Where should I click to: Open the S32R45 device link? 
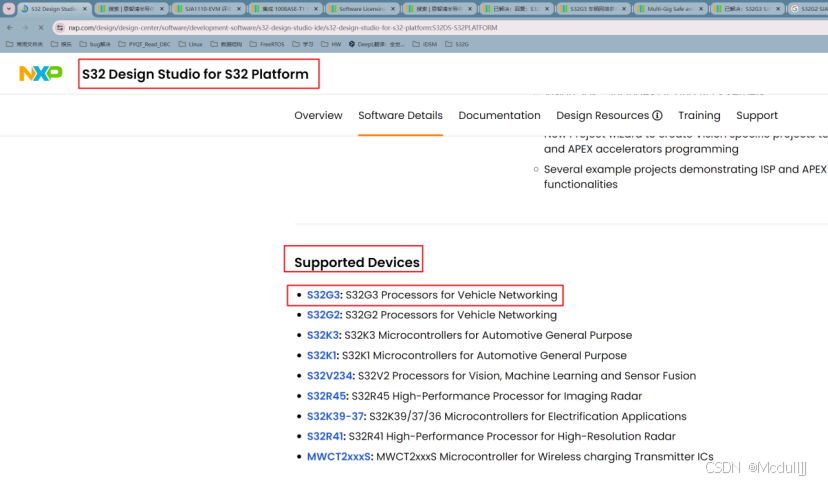pyautogui.click(x=326, y=396)
